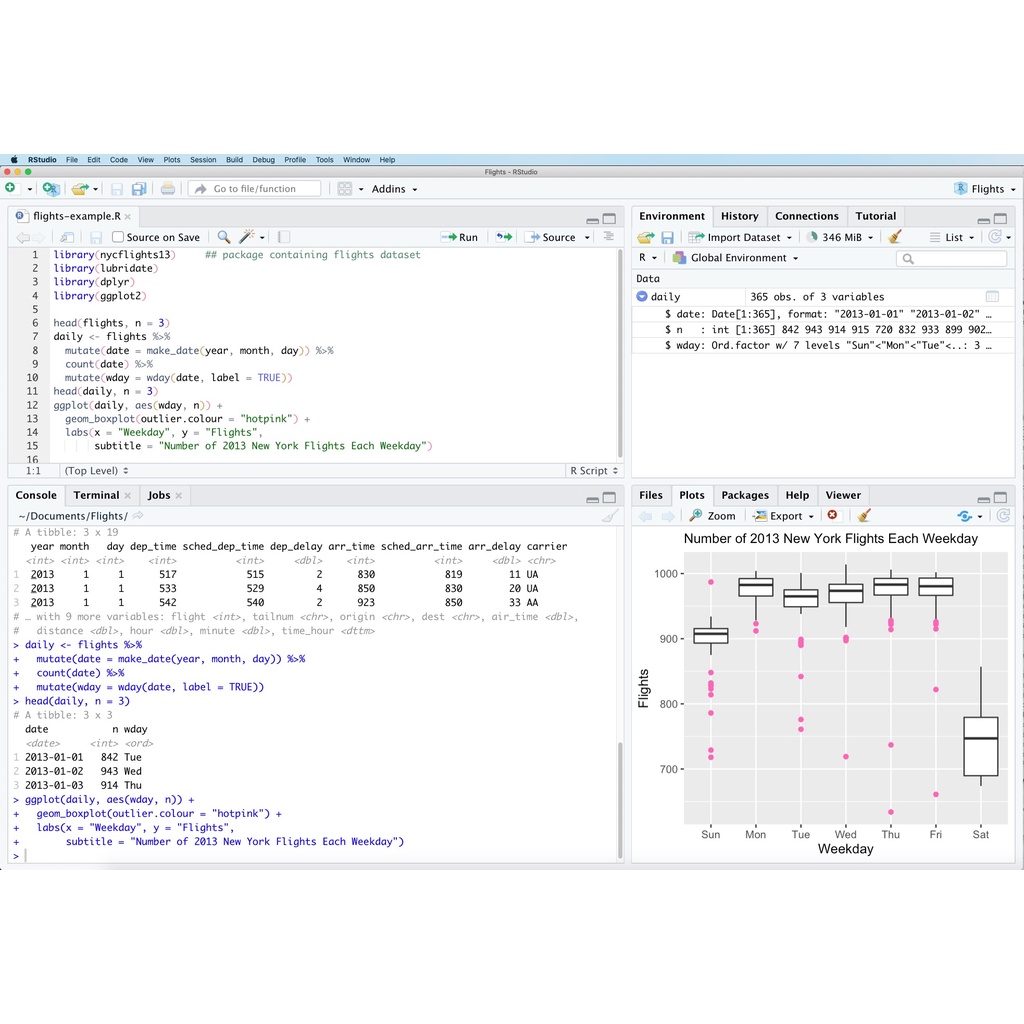This screenshot has height=1024, width=1024.
Task: Open the Session menu in the menu bar
Action: (x=203, y=160)
